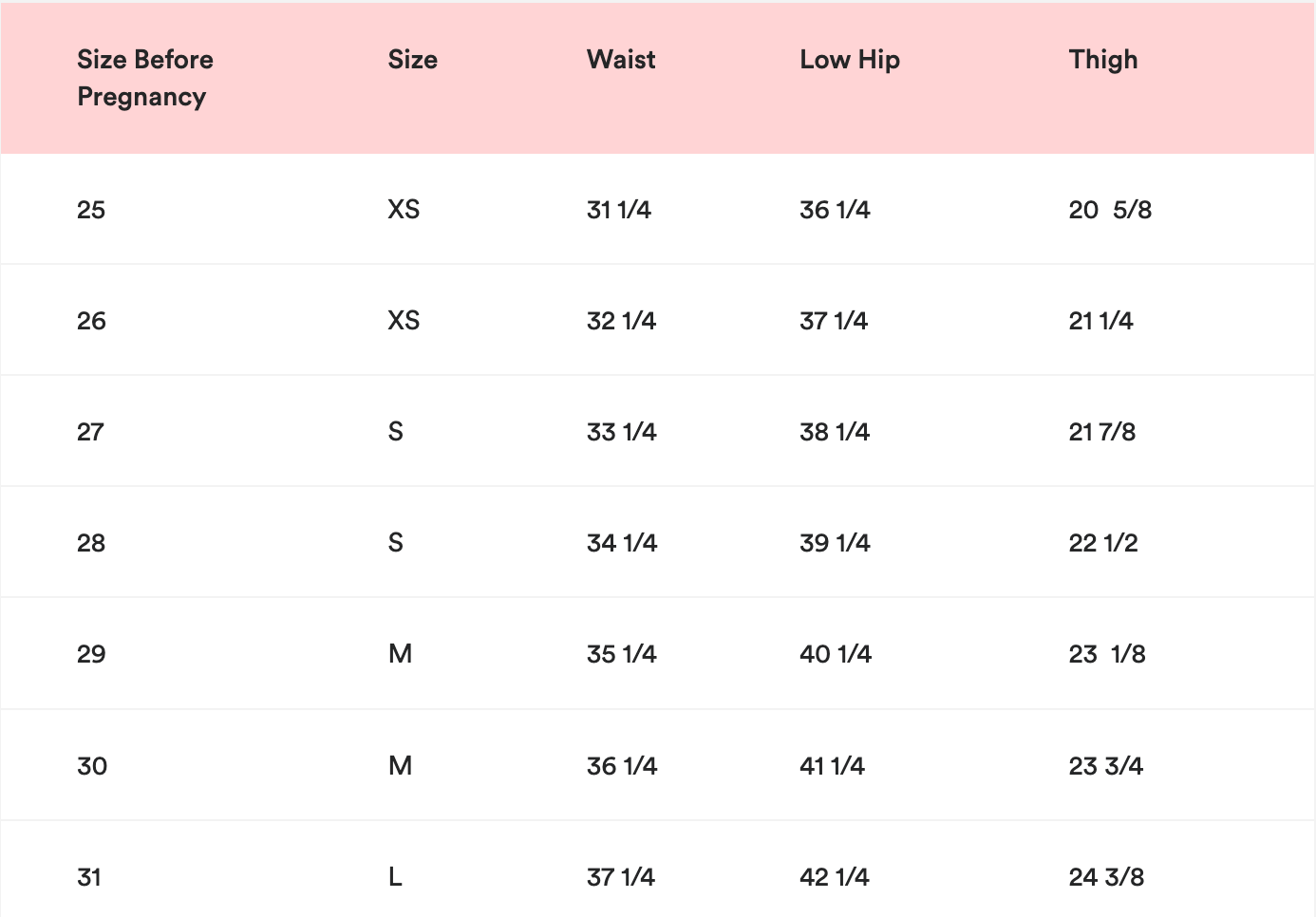Click the 31 1/4 waist value
Screen dimensions: 1316x917
pos(619,210)
